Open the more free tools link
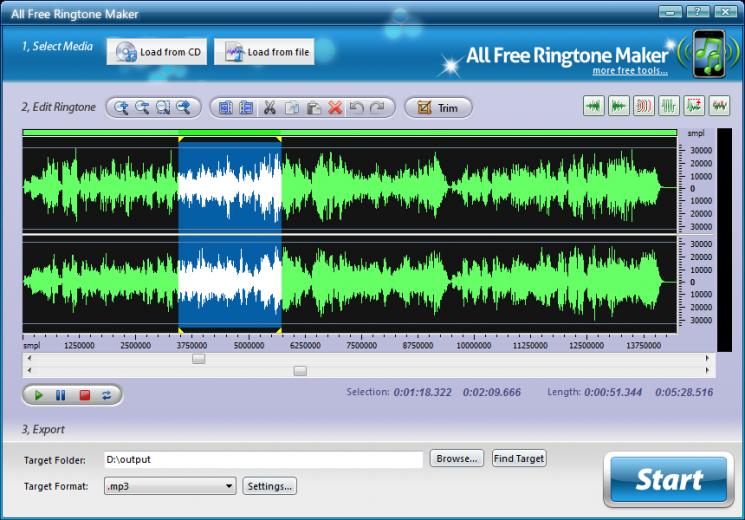This screenshot has height=520, width=745. coord(630,71)
